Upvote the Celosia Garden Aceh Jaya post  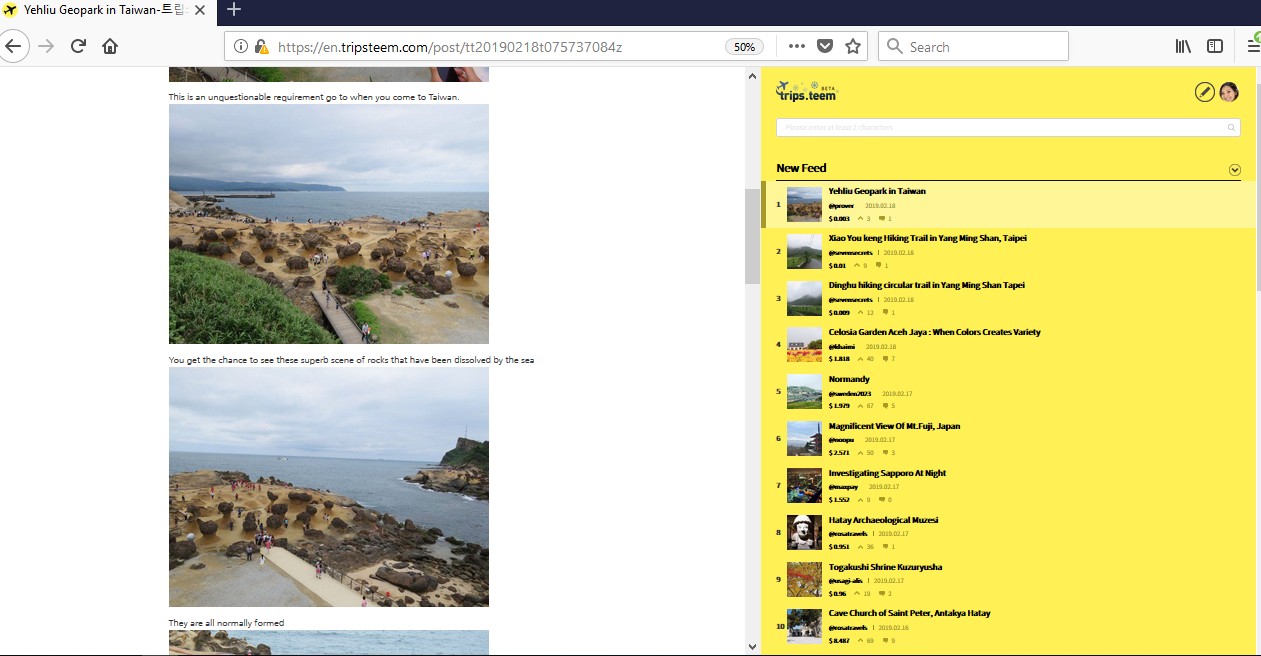pyautogui.click(x=860, y=359)
